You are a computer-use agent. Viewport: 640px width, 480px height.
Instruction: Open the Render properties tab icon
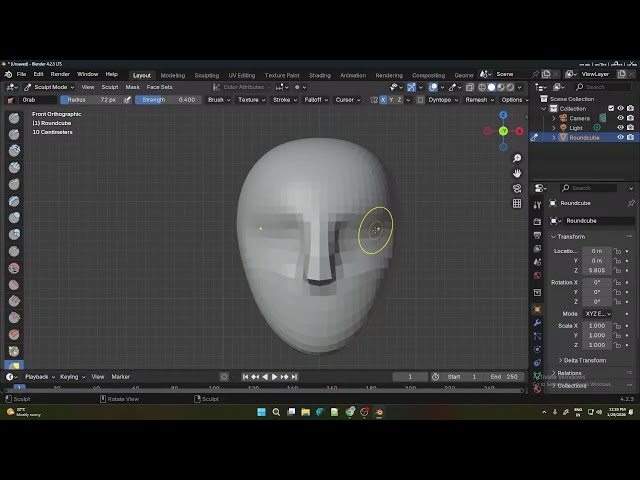(537, 221)
